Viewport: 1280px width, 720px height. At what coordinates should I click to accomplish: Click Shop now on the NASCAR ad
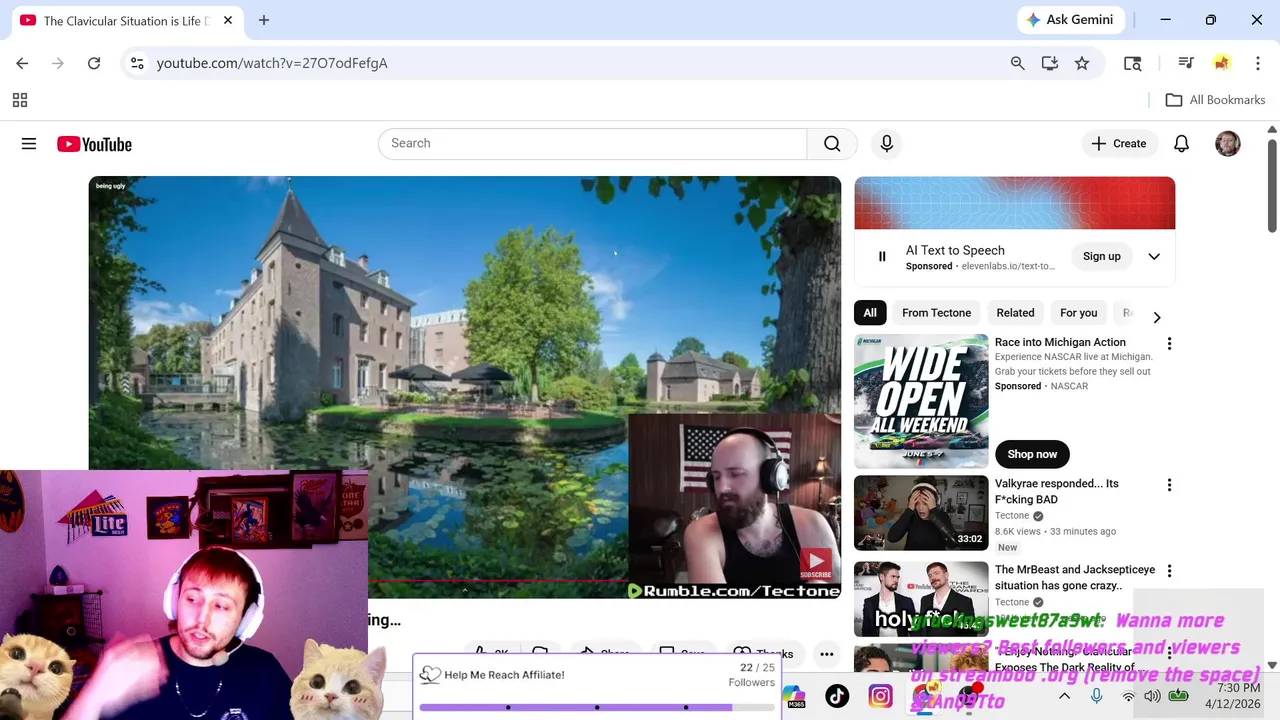pos(1032,454)
